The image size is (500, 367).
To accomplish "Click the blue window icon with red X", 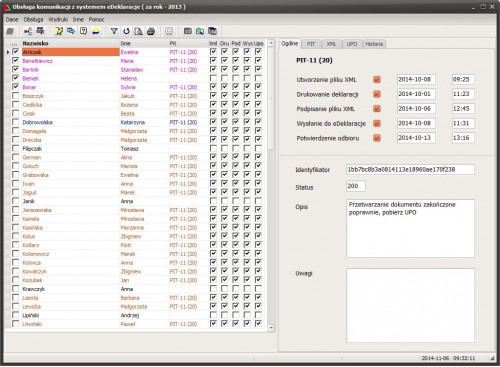I will click(41, 31).
